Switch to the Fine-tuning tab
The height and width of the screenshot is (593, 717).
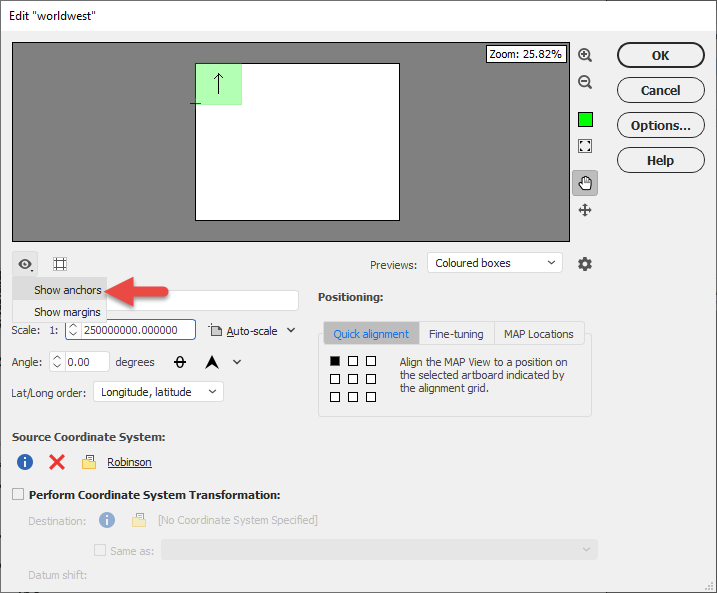pyautogui.click(x=456, y=334)
